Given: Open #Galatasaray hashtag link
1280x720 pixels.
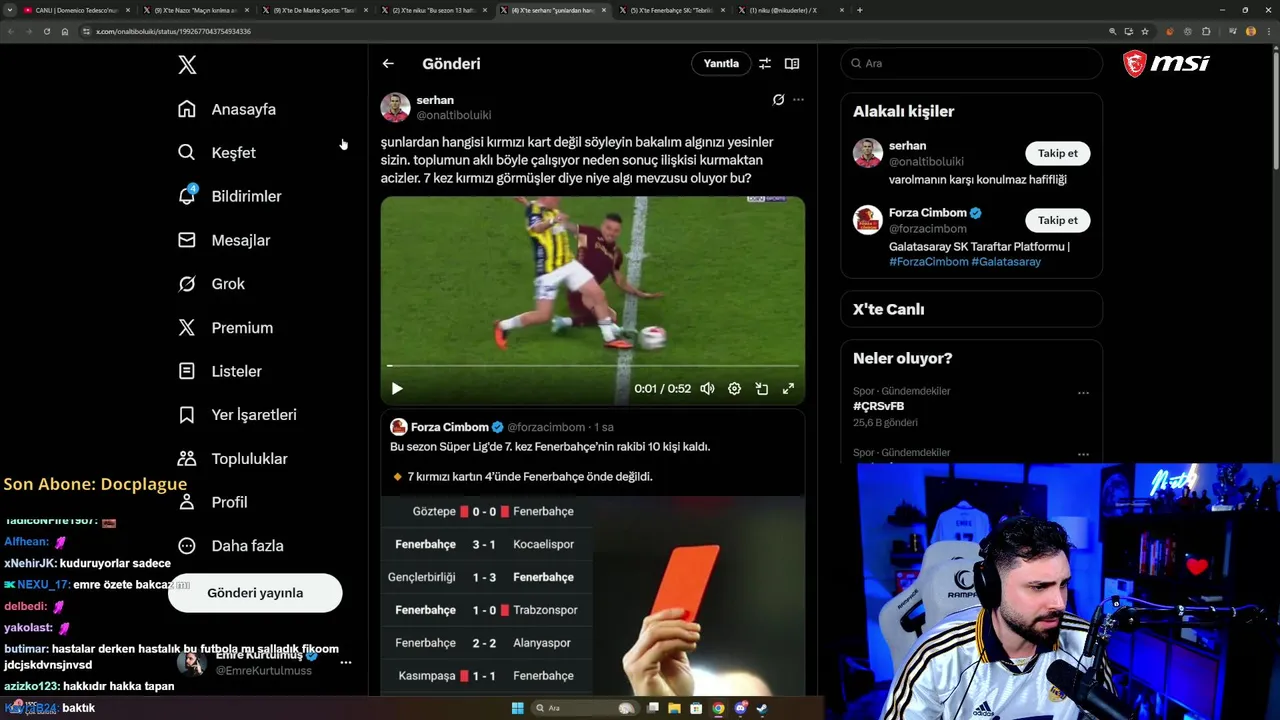Looking at the screenshot, I should 1006,262.
